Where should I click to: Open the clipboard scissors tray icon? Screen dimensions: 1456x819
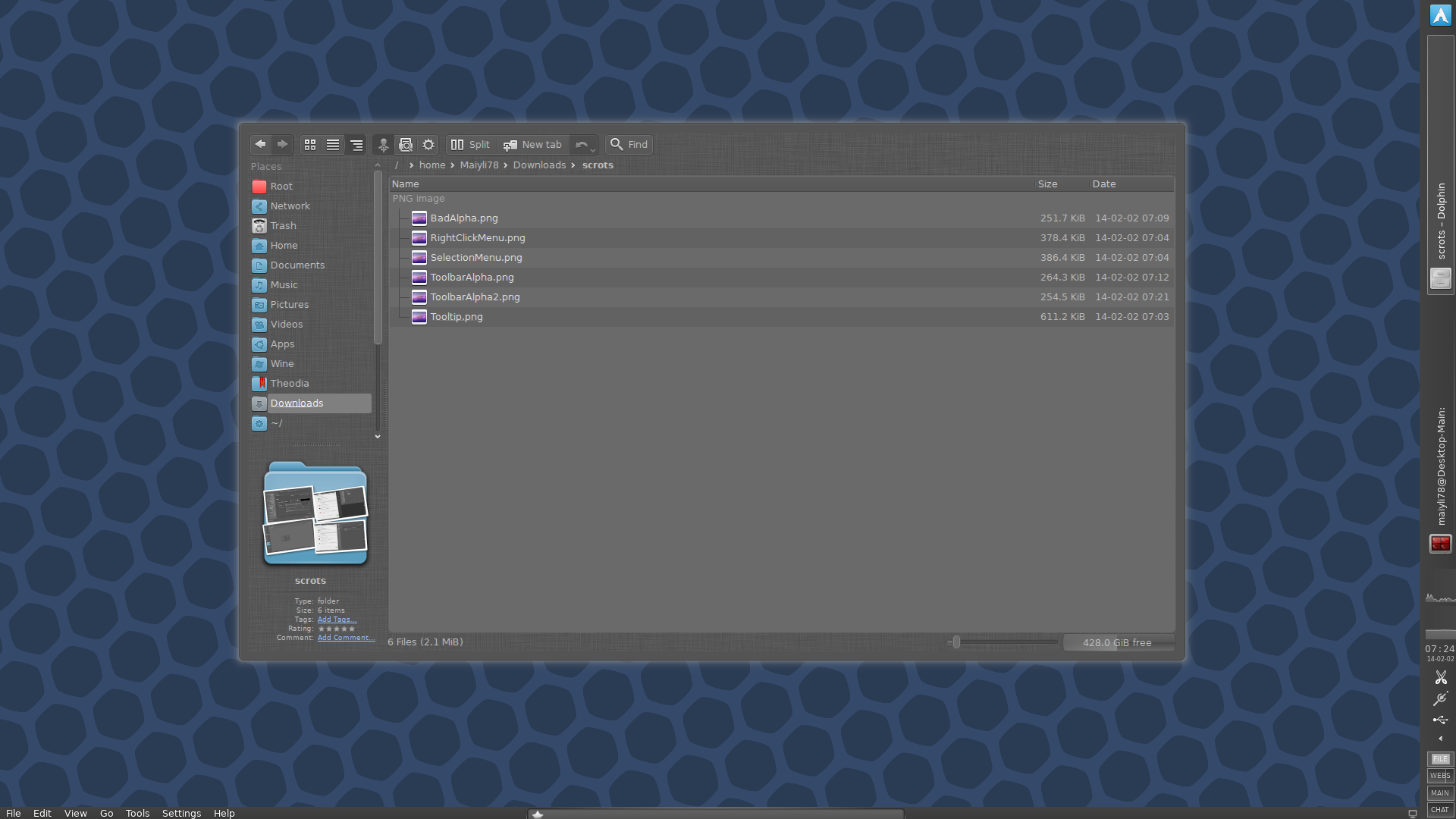pyautogui.click(x=1441, y=677)
